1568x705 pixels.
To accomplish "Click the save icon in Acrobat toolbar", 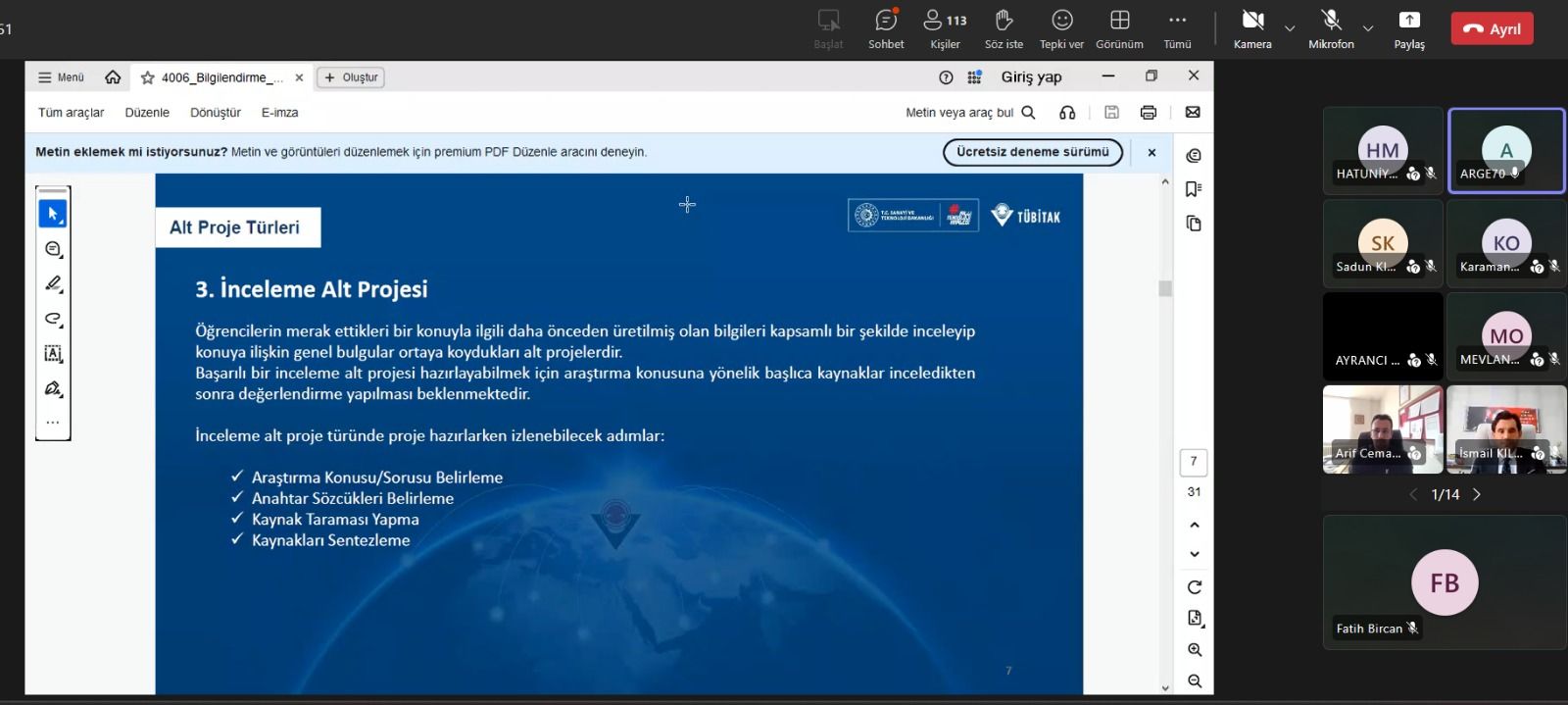I will pos(1111,113).
